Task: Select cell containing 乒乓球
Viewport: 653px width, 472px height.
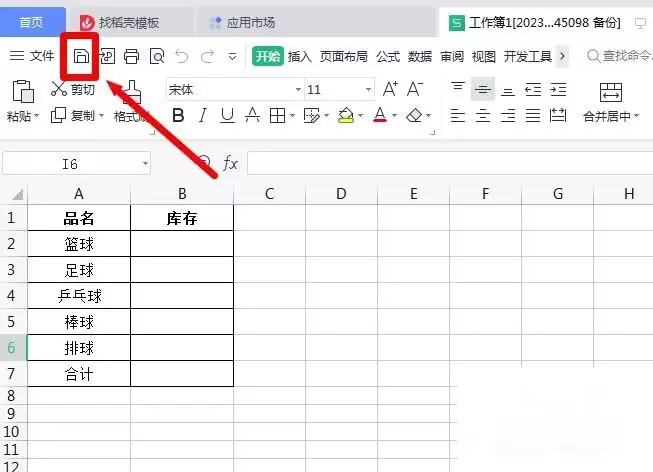Action: tap(79, 296)
